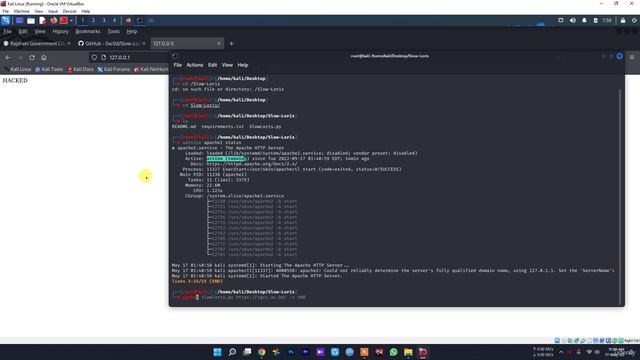Switch to GitHub Slow-Loris tab
Viewport: 640px width, 360px height.
coord(112,43)
